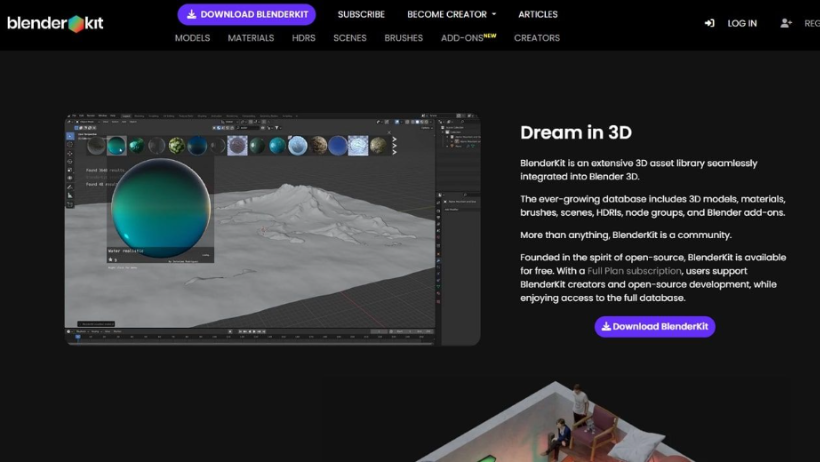Click the download icon in the top Download BlenderKit button
The width and height of the screenshot is (820, 462).
pyautogui.click(x=191, y=15)
